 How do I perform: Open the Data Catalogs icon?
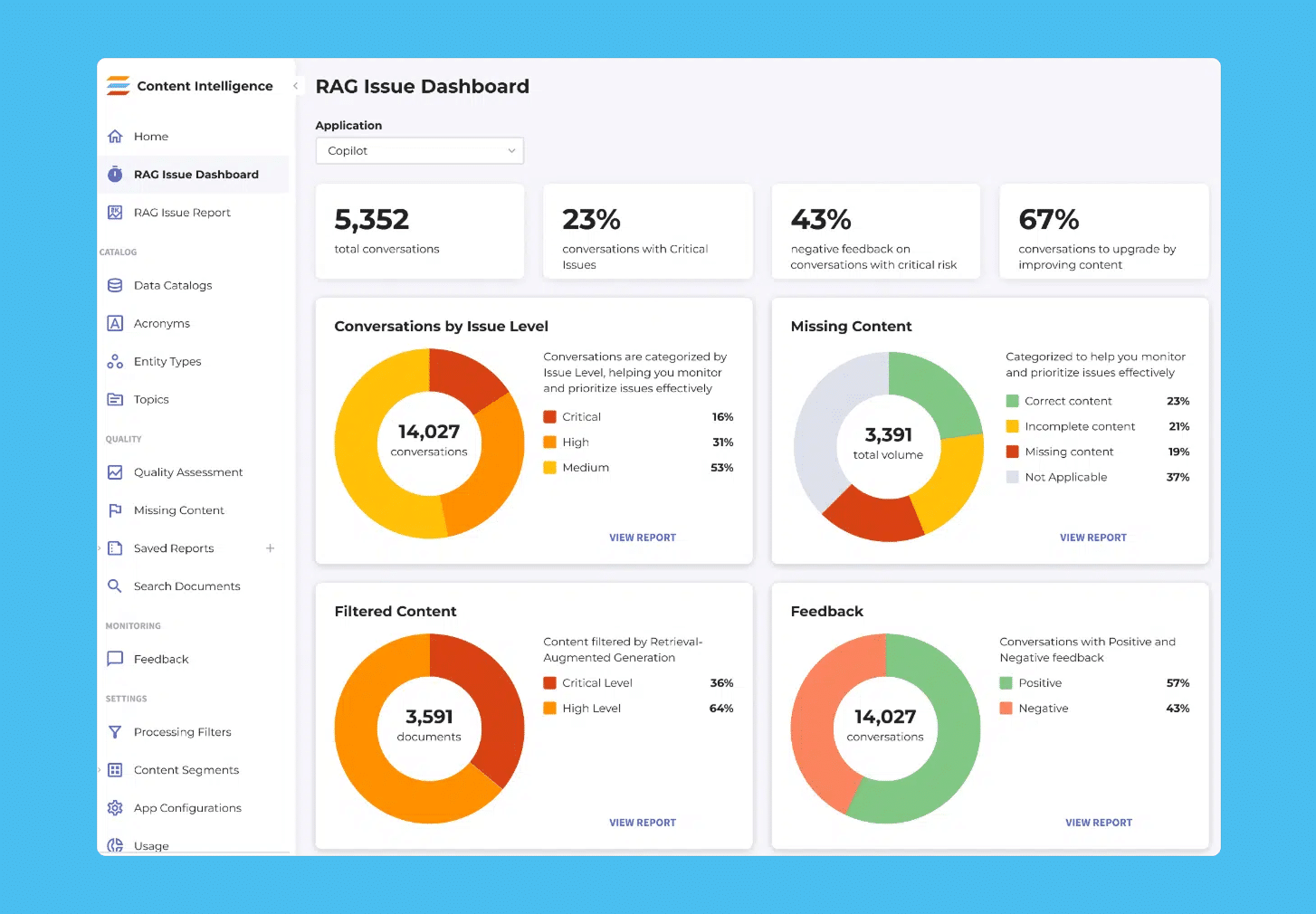coord(115,285)
